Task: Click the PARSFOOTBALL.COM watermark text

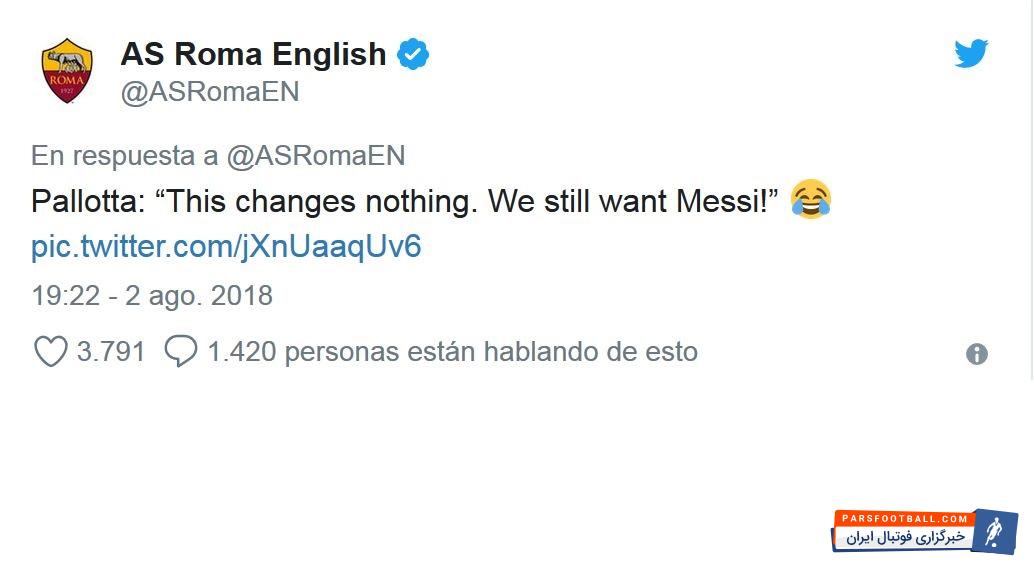Action: tap(905, 519)
